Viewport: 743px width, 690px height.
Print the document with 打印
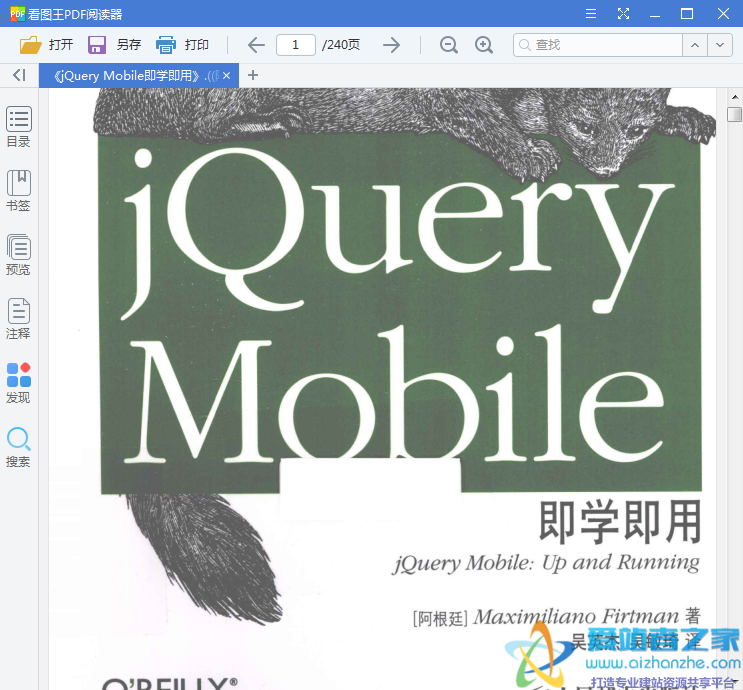pos(182,45)
